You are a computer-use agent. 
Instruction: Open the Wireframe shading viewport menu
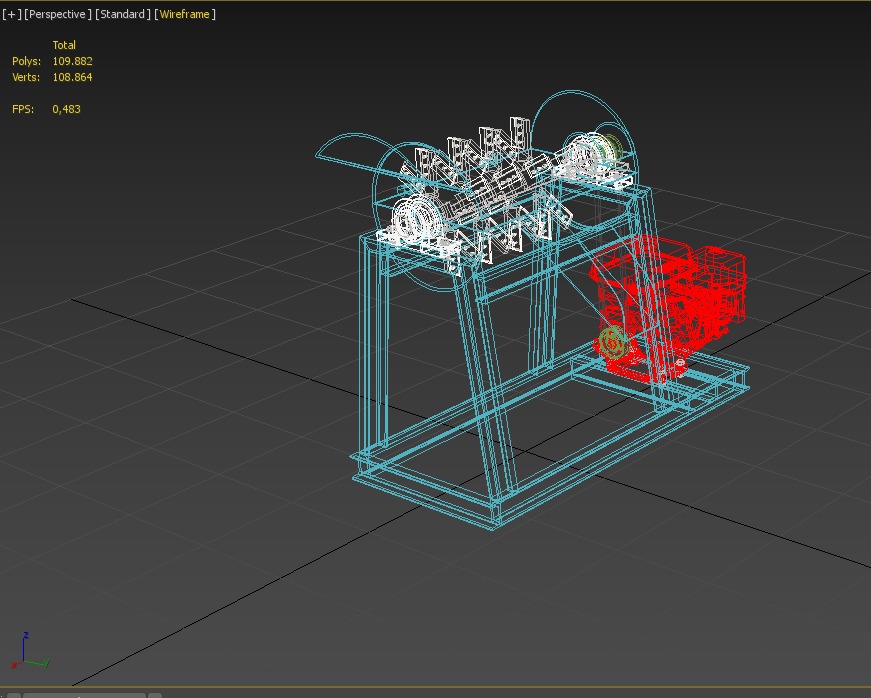(x=185, y=14)
